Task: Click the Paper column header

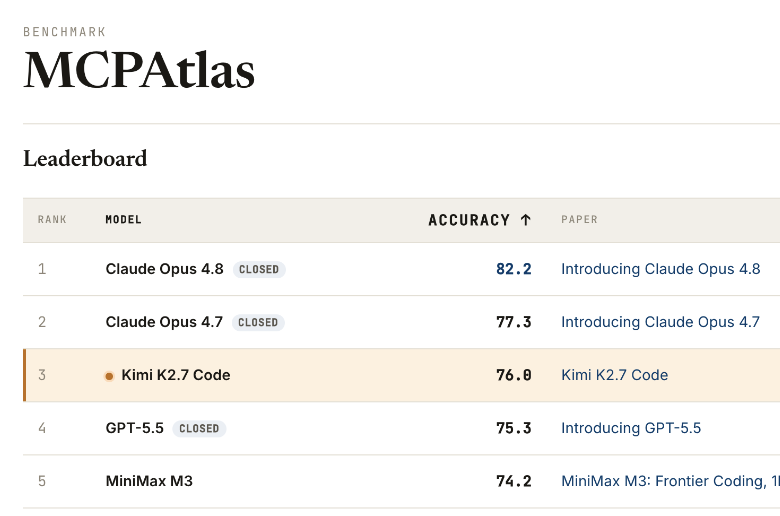Action: click(580, 219)
